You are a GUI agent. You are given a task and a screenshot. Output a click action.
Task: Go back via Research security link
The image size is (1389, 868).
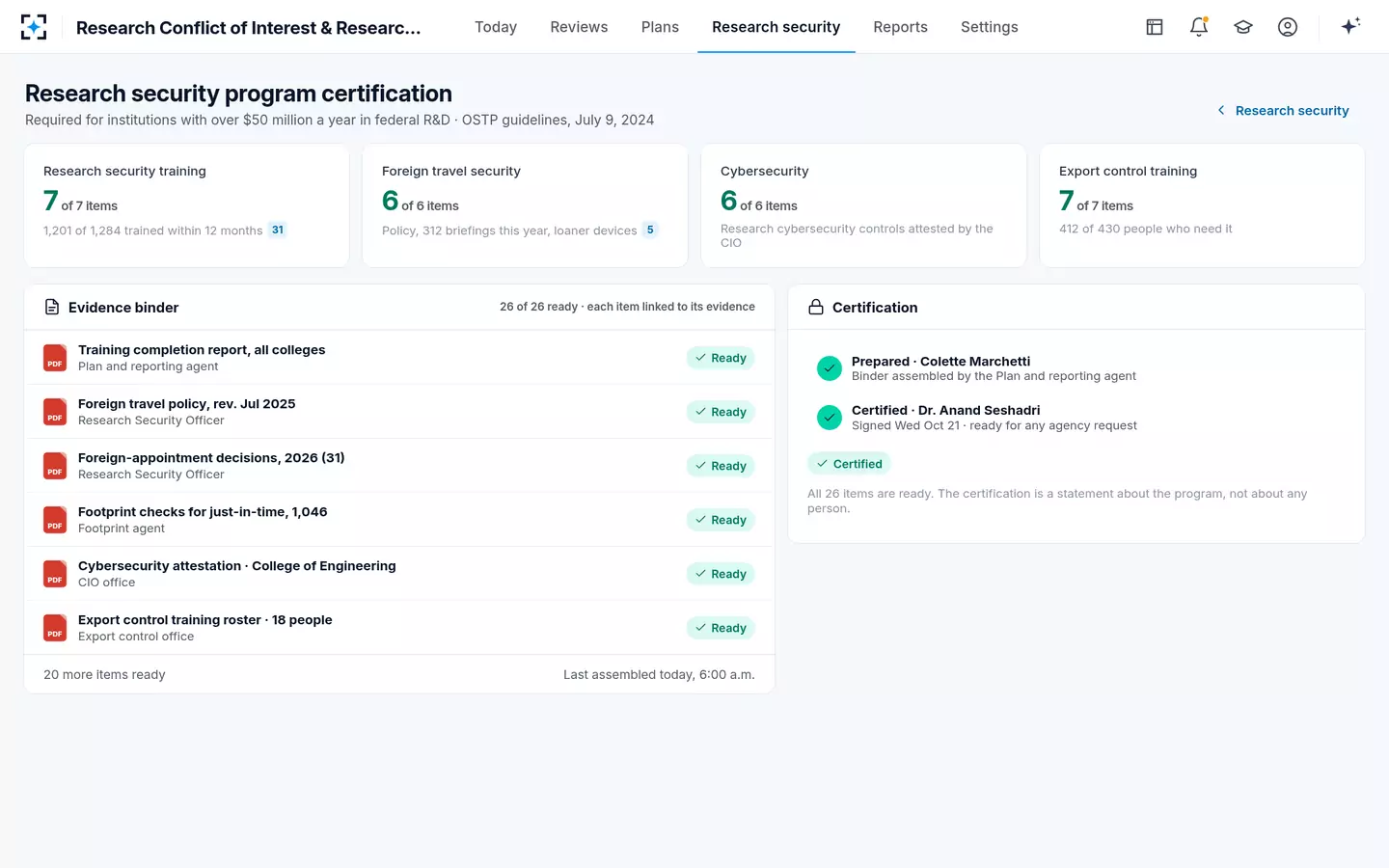point(1292,111)
